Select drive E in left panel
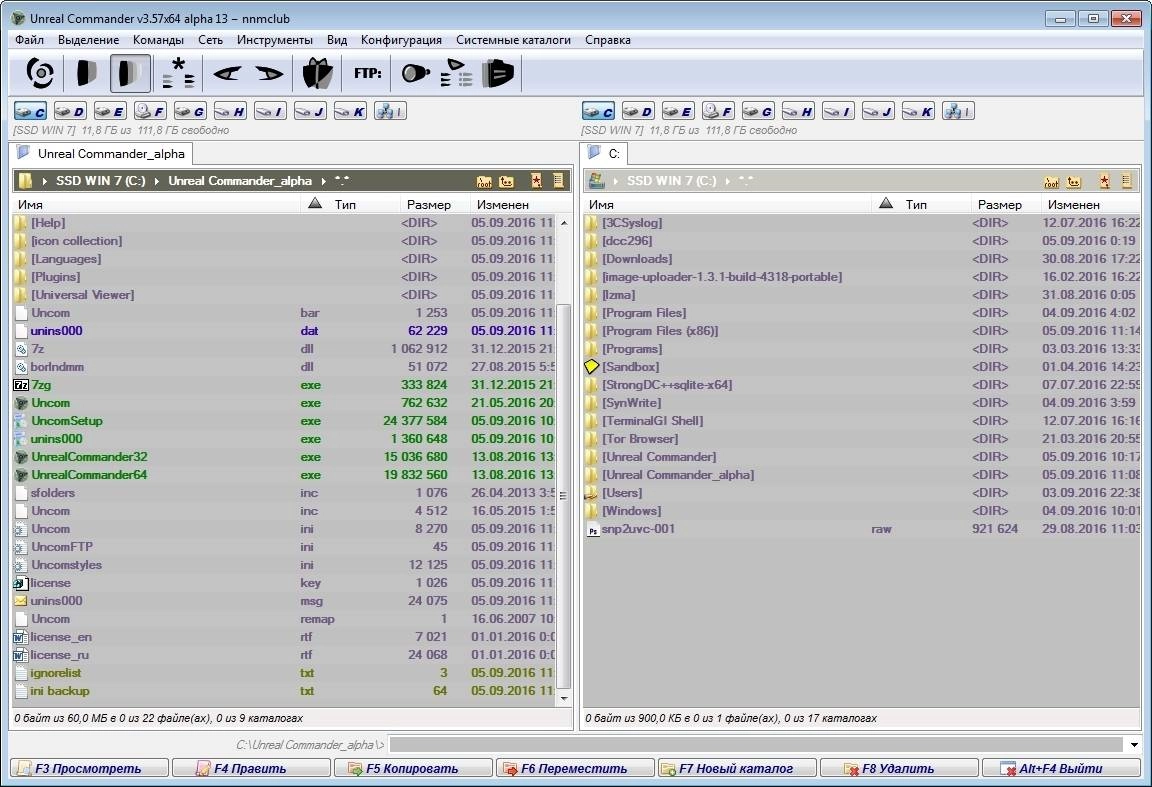This screenshot has height=787, width=1152. pyautogui.click(x=110, y=111)
